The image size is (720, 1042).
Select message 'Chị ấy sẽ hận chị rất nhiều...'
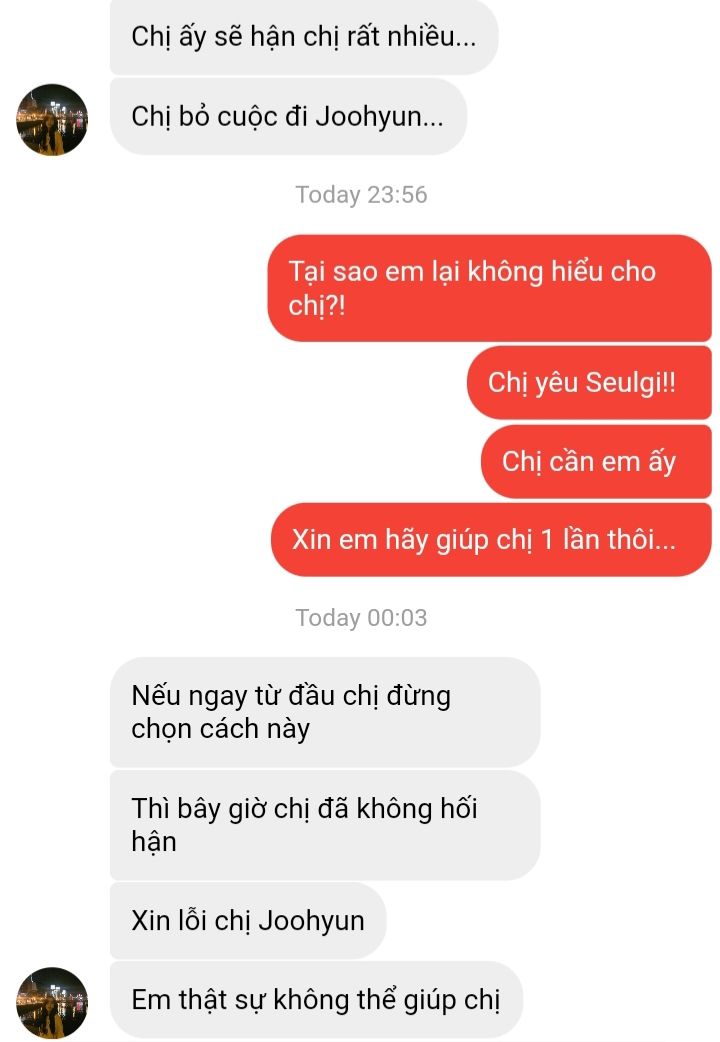click(304, 37)
